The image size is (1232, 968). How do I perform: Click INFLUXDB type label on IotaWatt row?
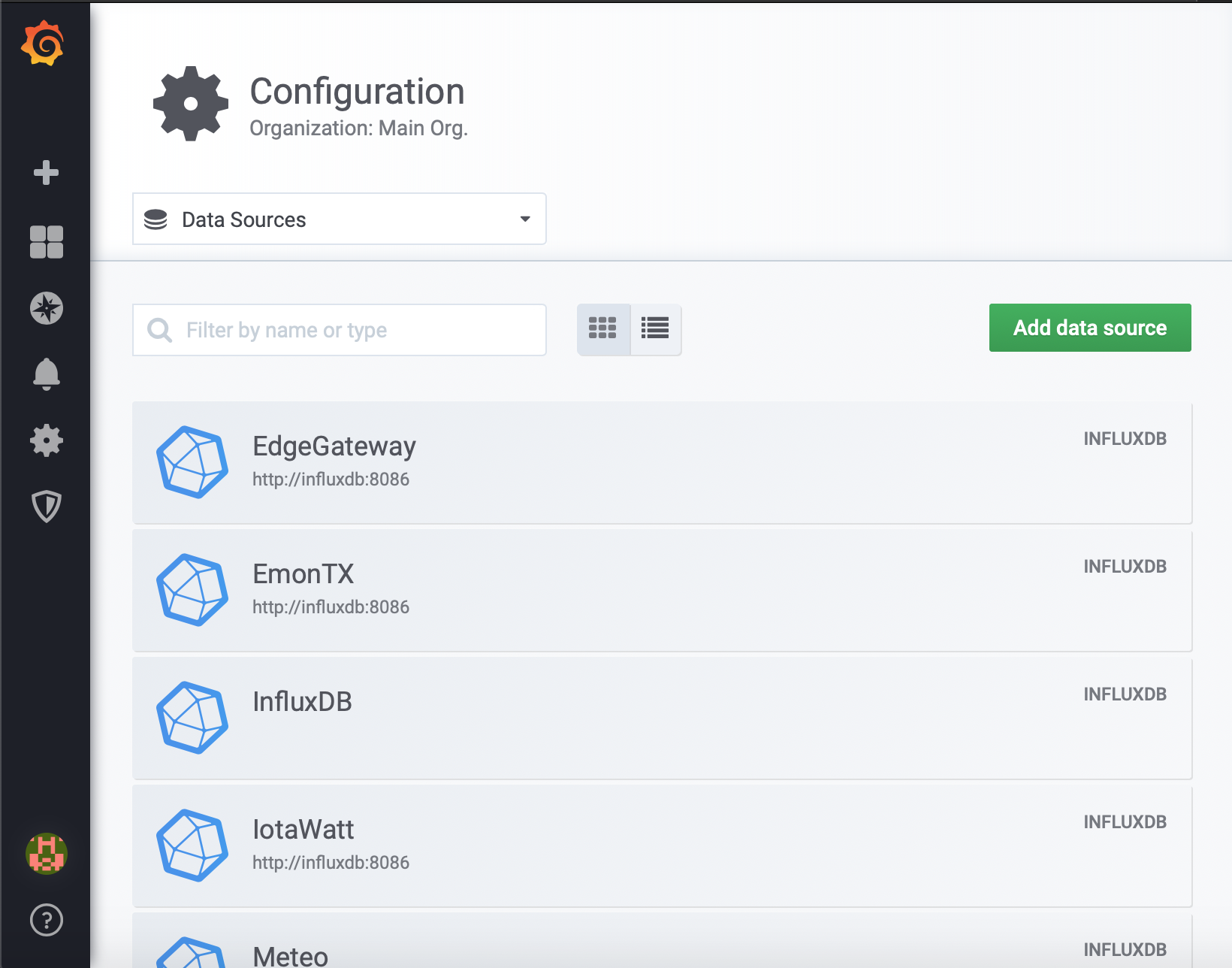tap(1125, 822)
